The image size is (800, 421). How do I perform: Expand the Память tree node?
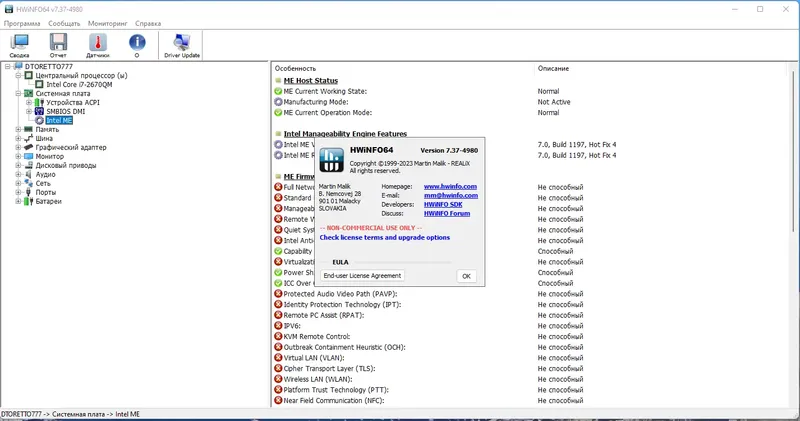coord(18,130)
